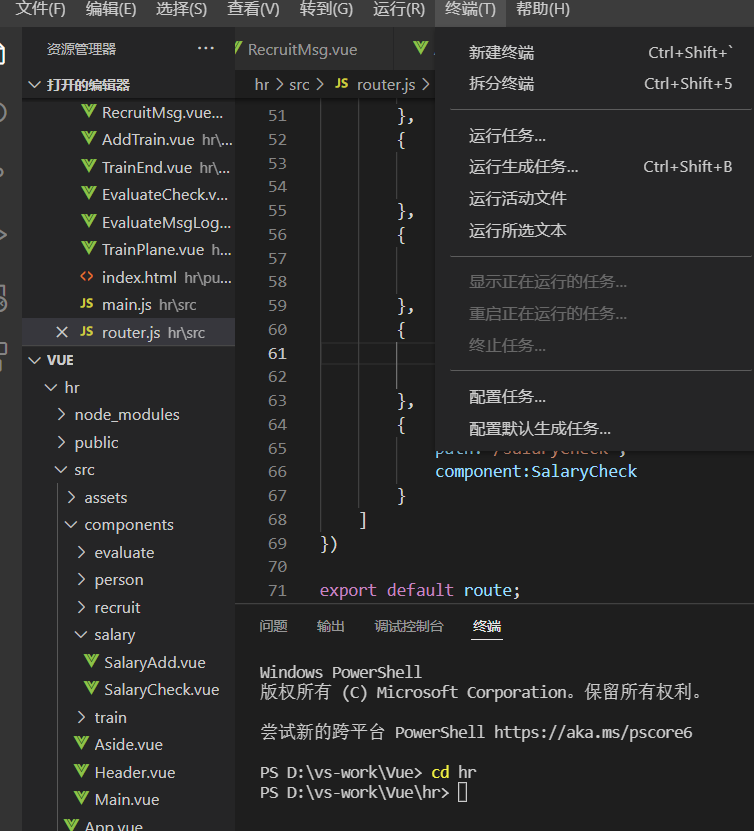Select 配置任务... menu entry

tap(601, 396)
